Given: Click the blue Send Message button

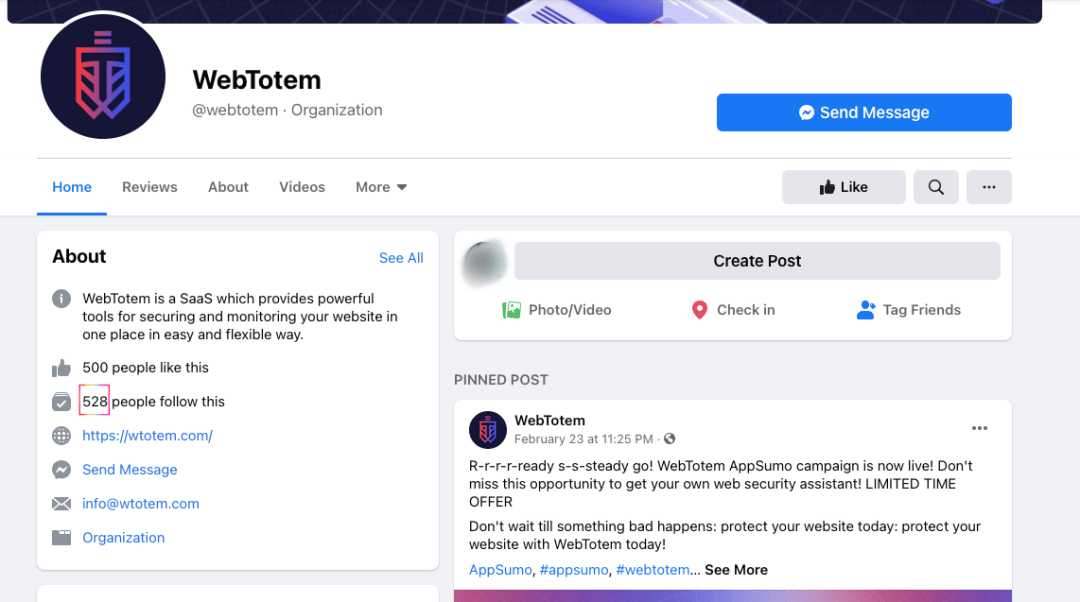Looking at the screenshot, I should coord(864,112).
